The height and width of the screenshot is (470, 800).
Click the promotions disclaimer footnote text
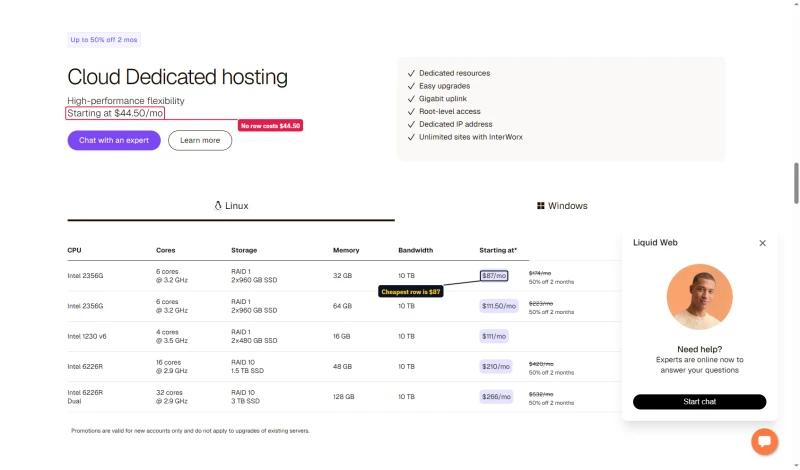pos(190,431)
